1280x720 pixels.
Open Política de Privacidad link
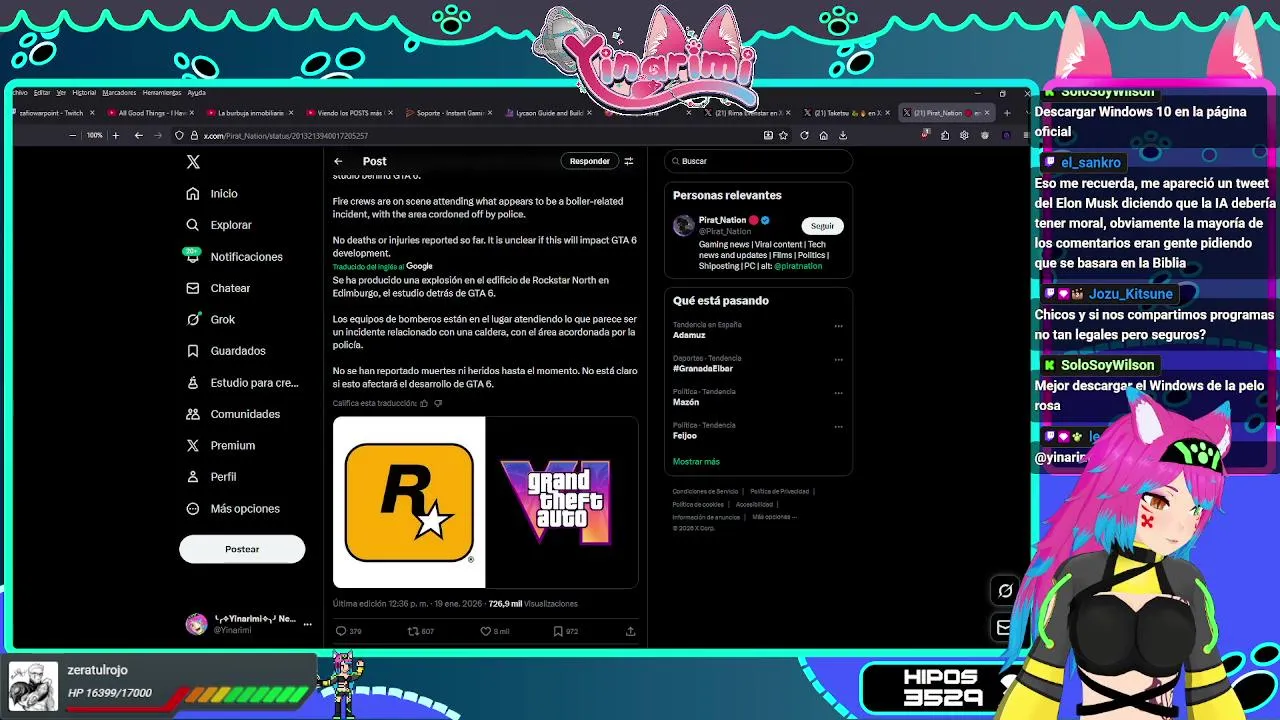[779, 491]
